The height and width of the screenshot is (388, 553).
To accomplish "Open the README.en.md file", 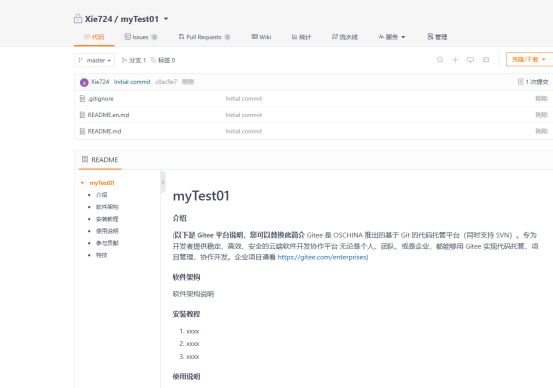I will click(108, 115).
